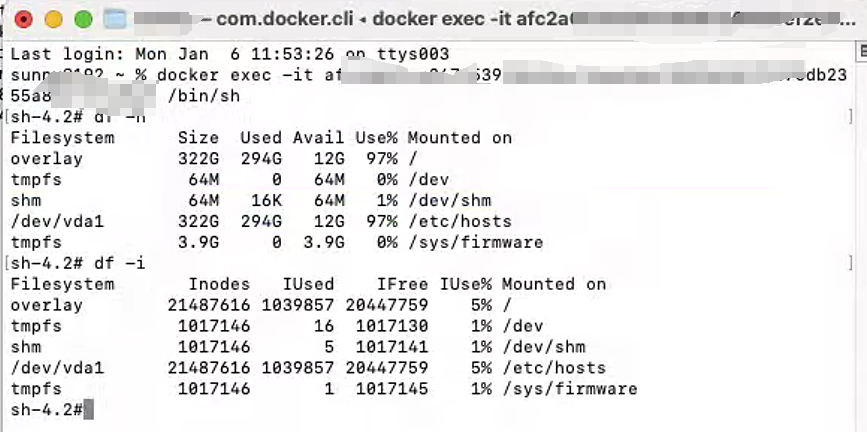Click the 1017130 IFree value
Screen dimensions: 867x432
coord(392,326)
